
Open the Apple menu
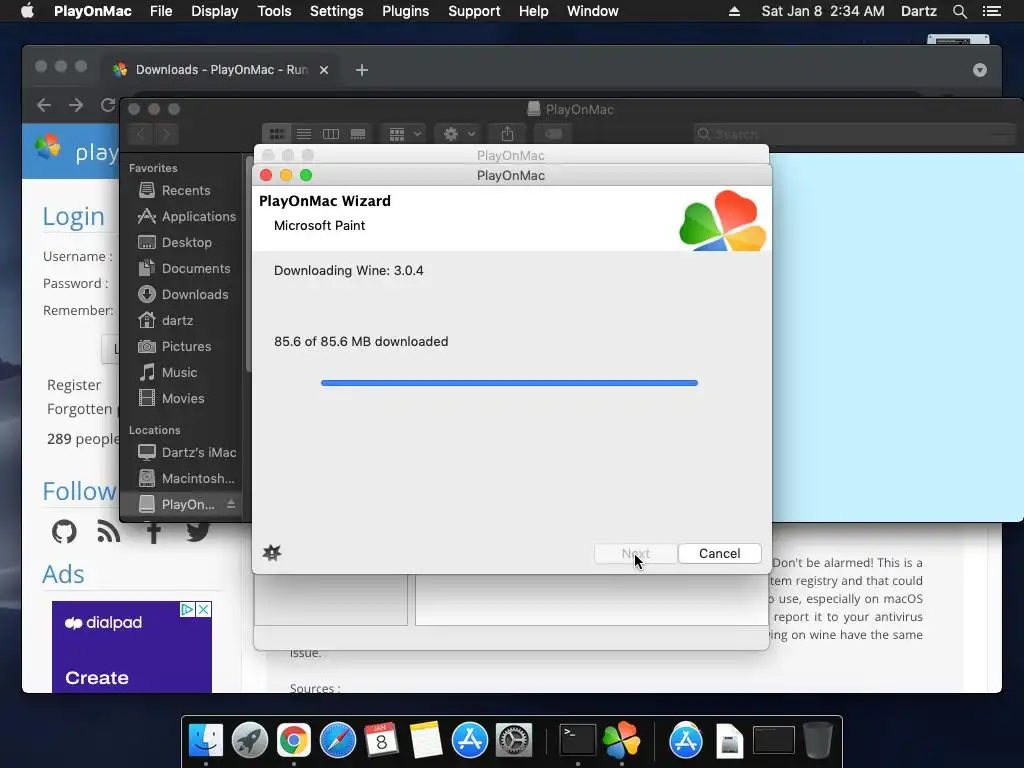pyautogui.click(x=27, y=11)
